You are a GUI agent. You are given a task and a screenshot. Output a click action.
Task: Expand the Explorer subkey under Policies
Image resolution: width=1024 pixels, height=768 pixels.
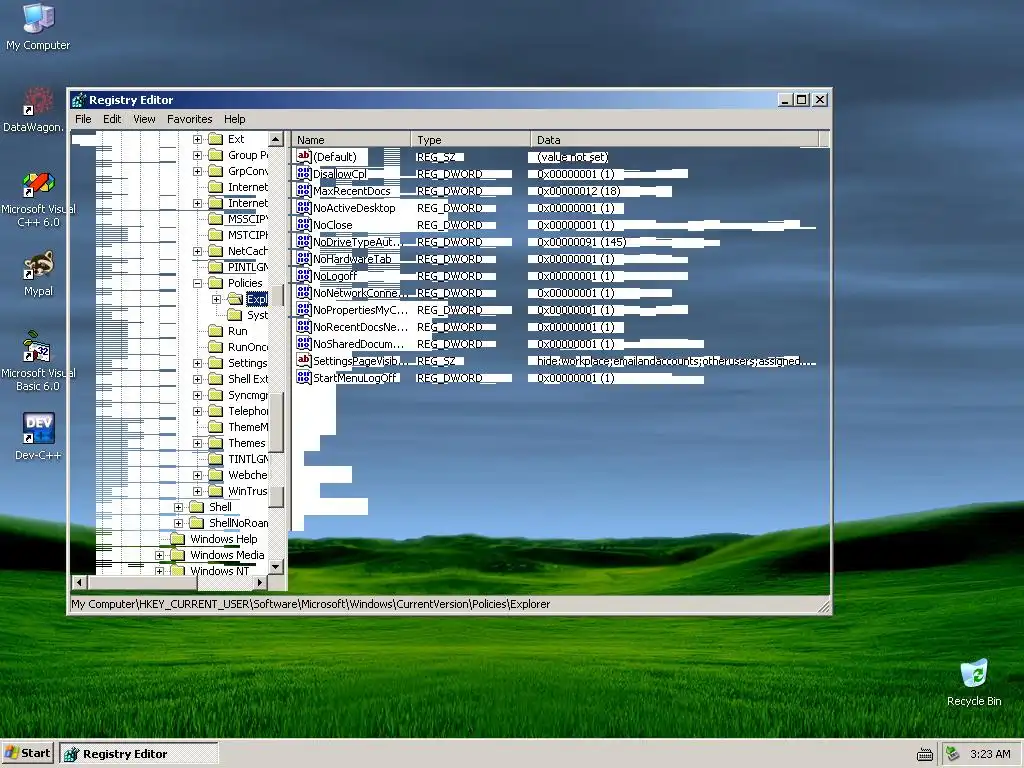(x=216, y=299)
